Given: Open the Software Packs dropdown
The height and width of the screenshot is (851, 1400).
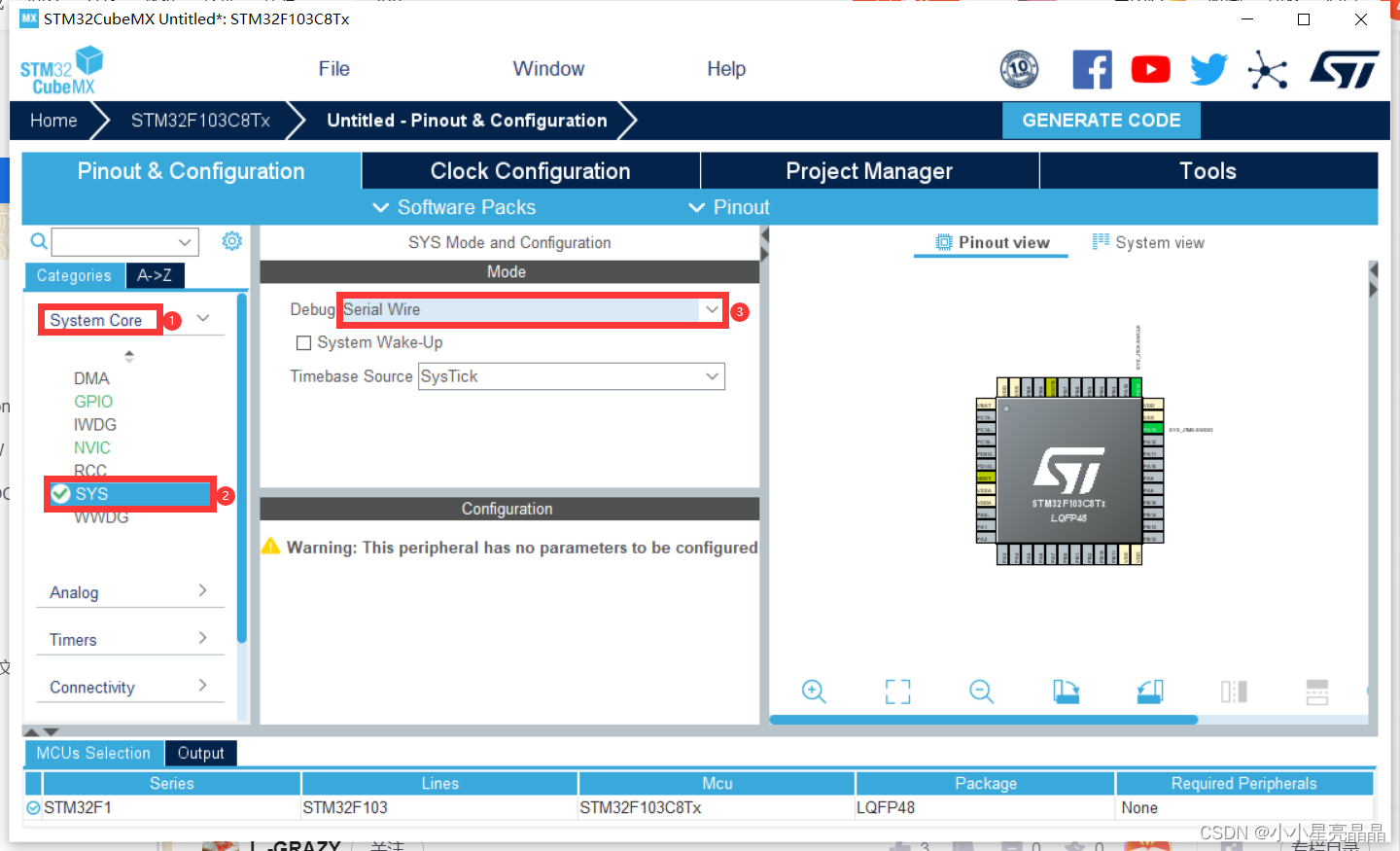Looking at the screenshot, I should (454, 207).
